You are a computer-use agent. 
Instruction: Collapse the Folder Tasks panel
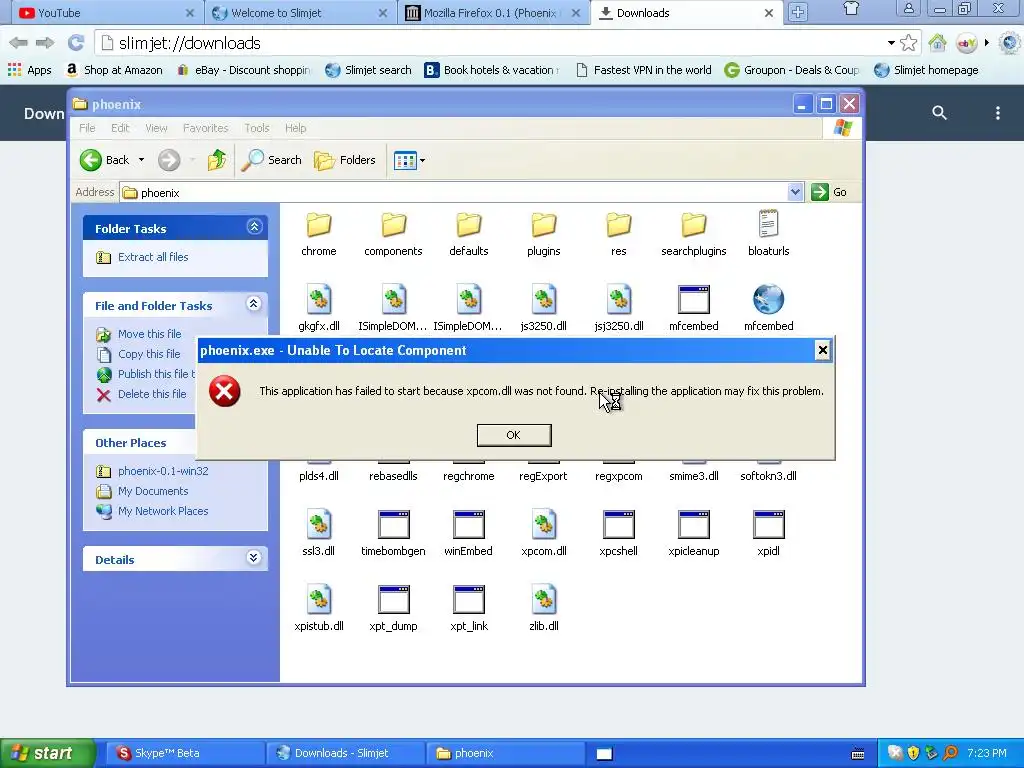254,227
